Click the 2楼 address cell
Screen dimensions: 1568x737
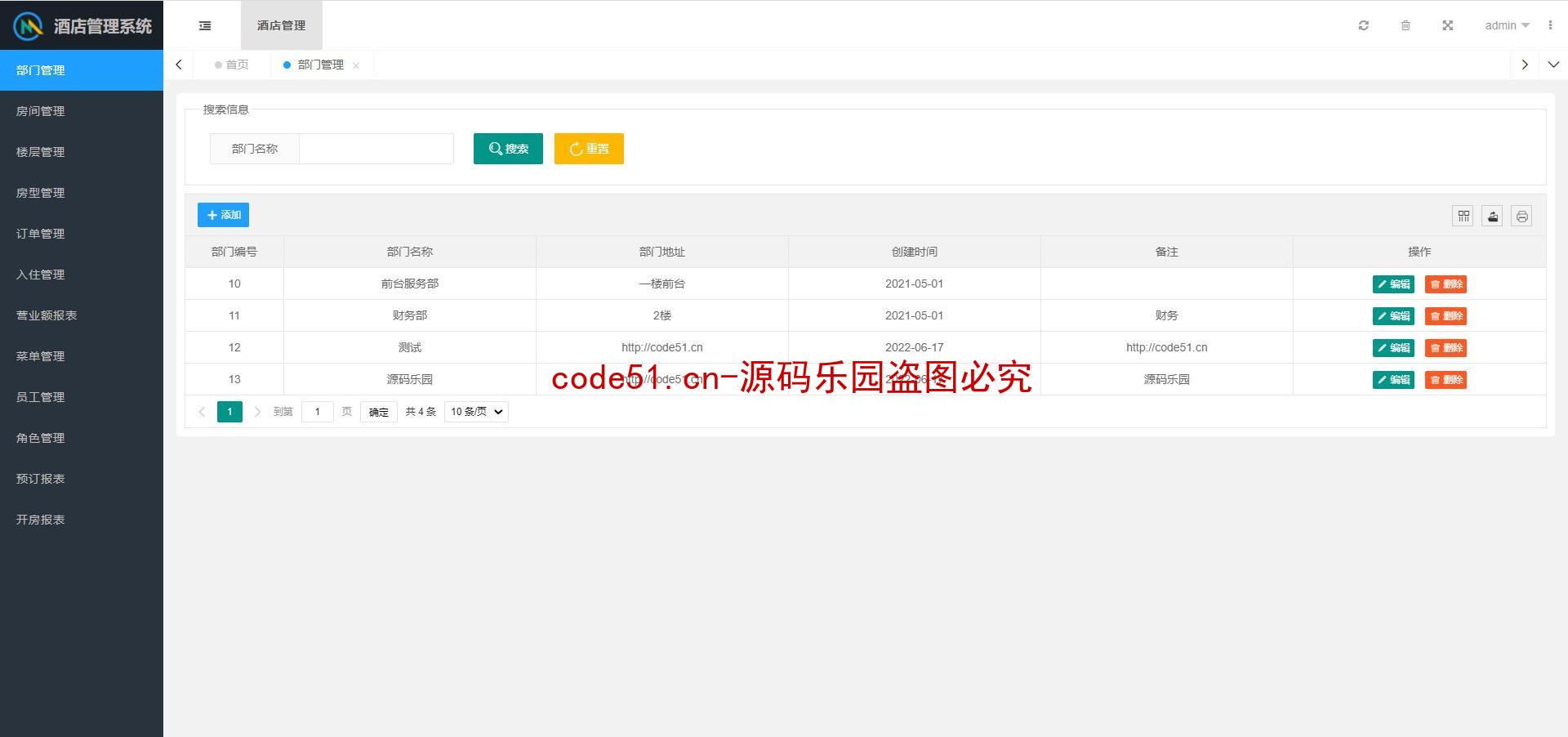point(662,315)
